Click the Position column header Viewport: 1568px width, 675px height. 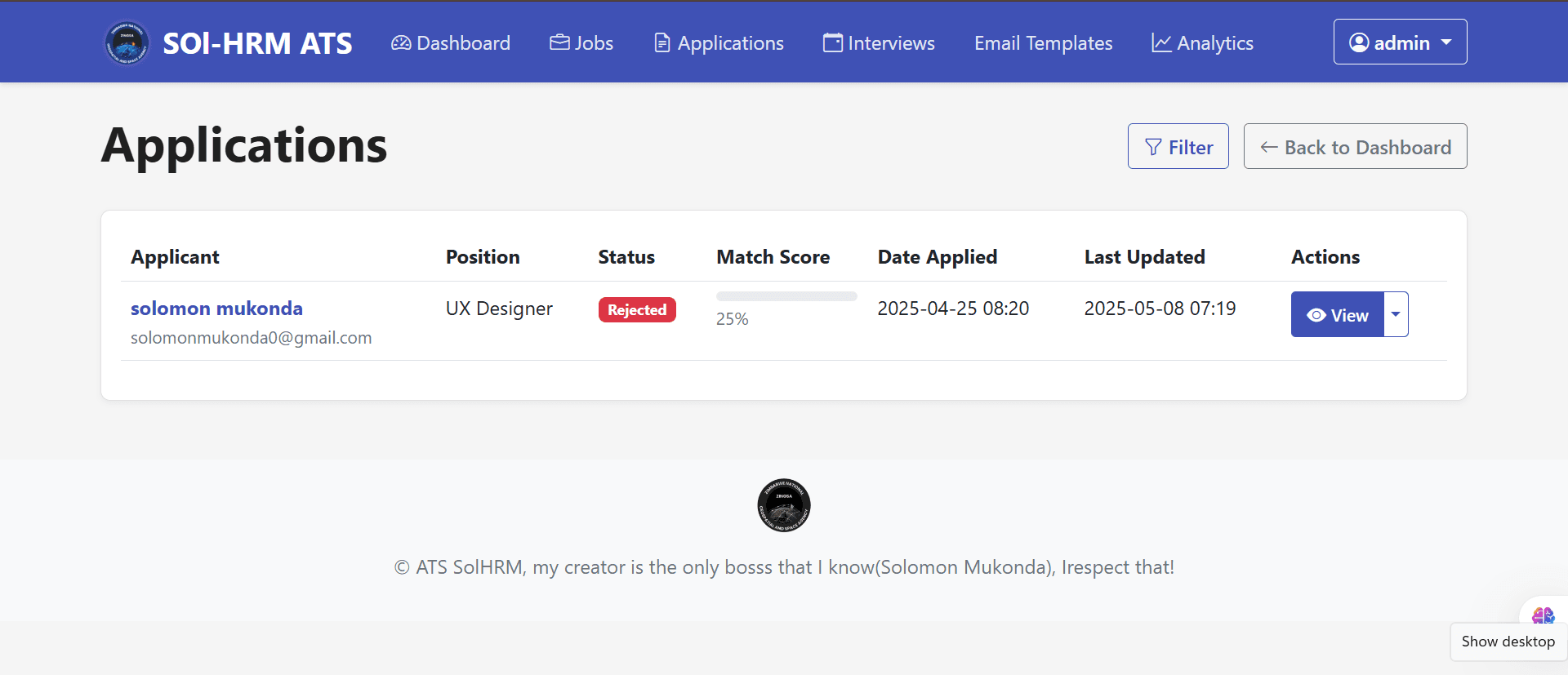point(483,257)
